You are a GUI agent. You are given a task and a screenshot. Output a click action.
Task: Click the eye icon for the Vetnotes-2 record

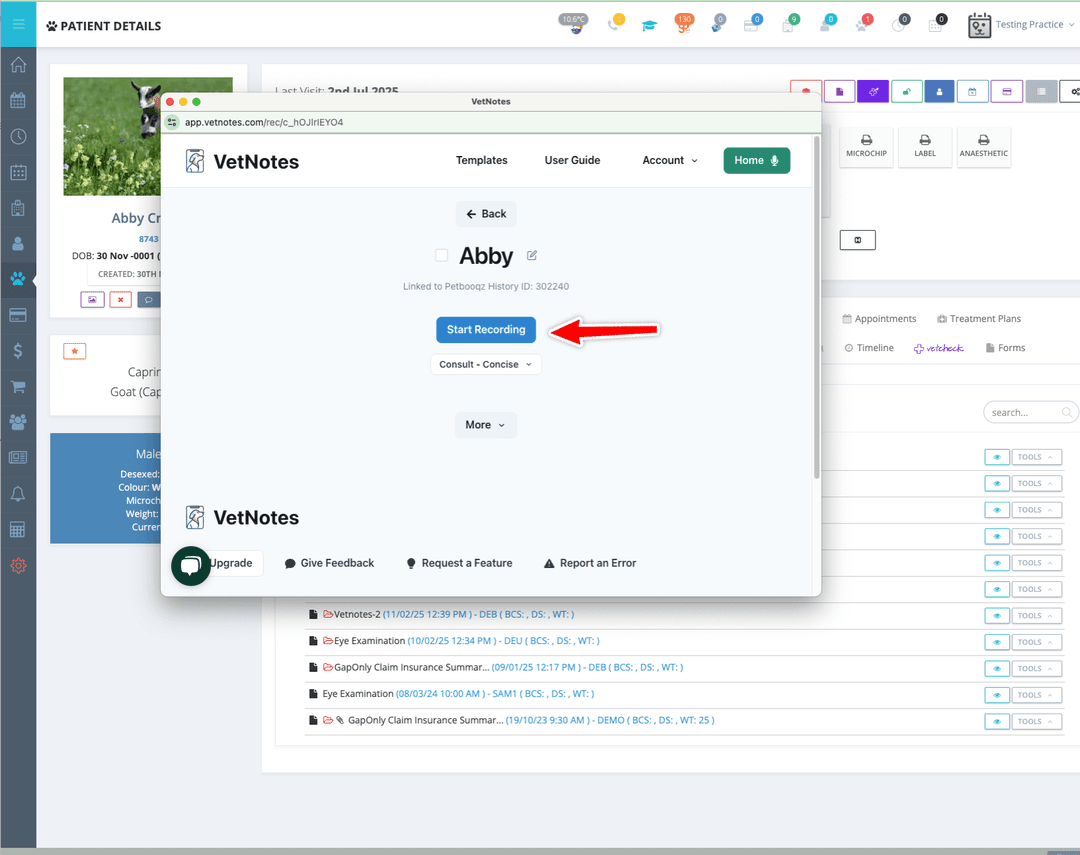(x=996, y=616)
